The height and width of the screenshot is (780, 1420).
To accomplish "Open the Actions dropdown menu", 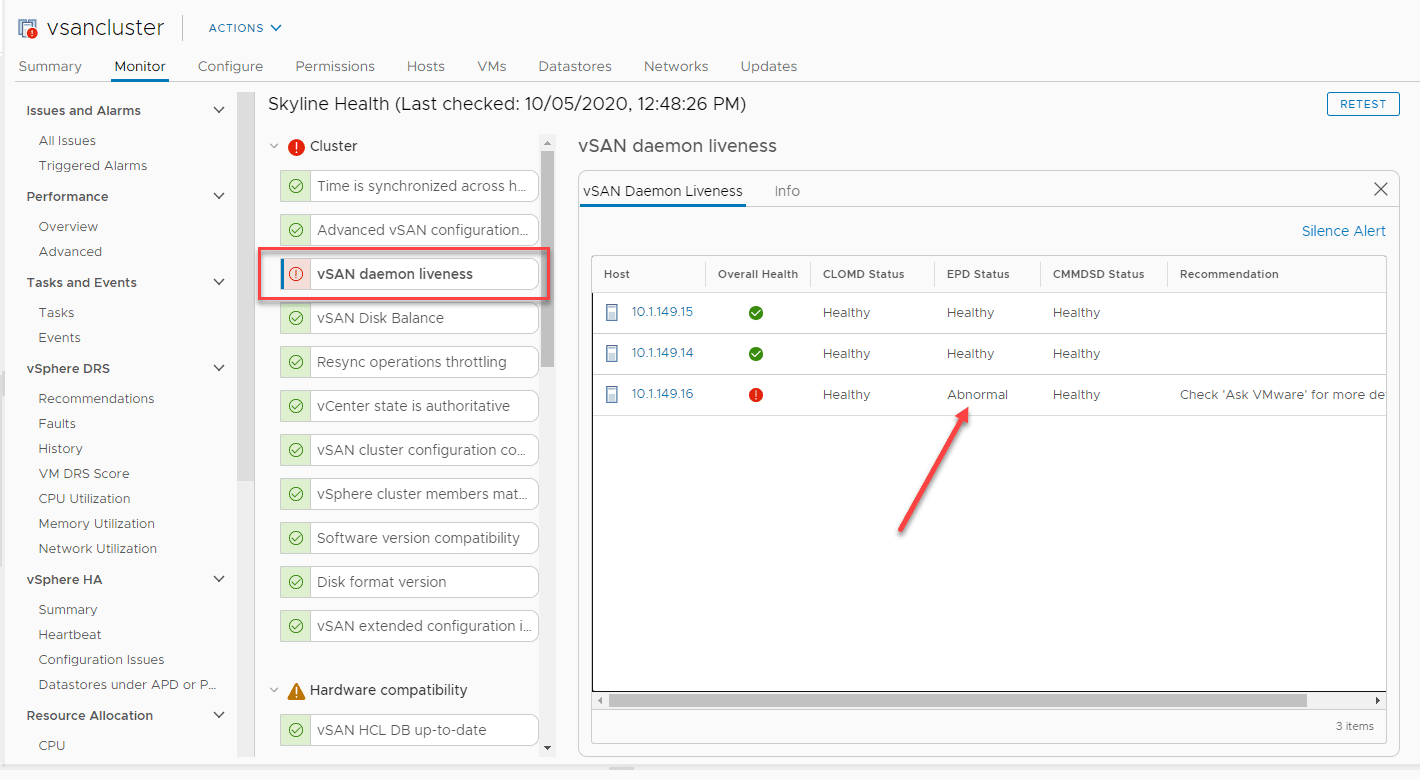I will point(245,28).
